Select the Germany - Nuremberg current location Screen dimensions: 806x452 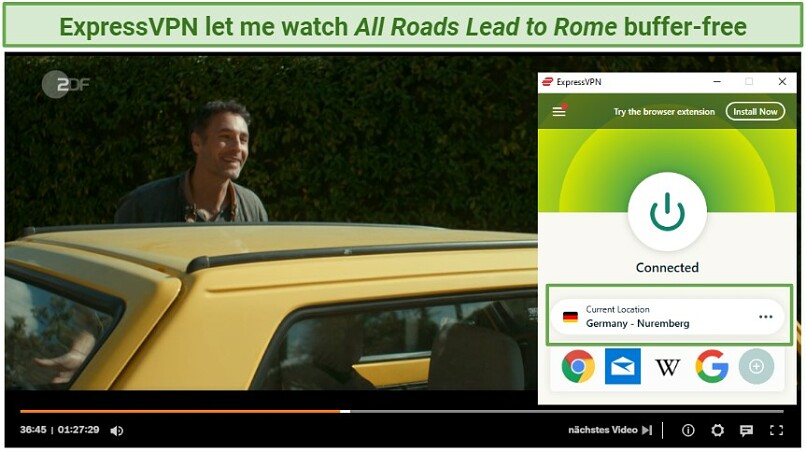(x=667, y=317)
